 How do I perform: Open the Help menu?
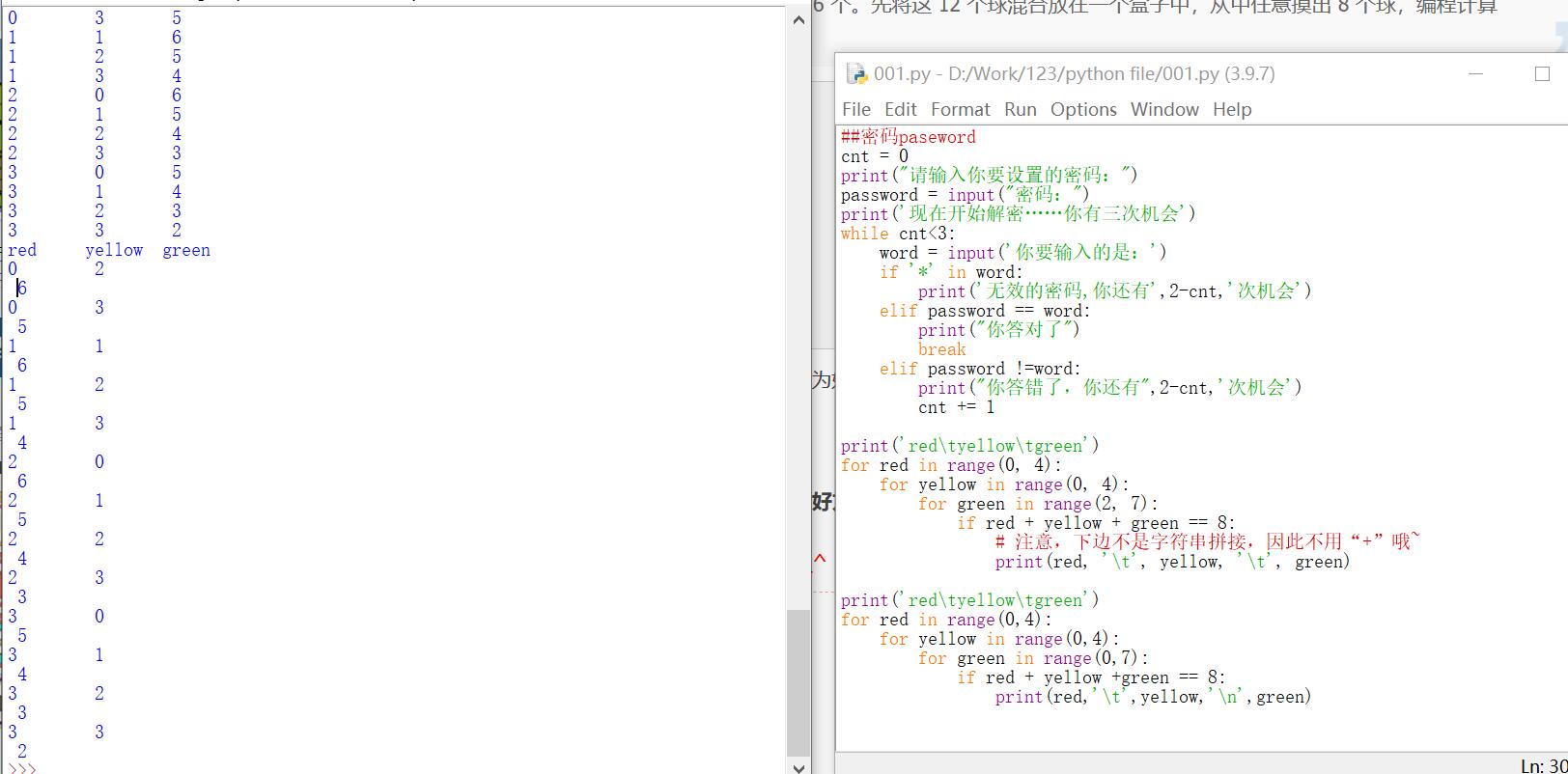[x=1232, y=109]
